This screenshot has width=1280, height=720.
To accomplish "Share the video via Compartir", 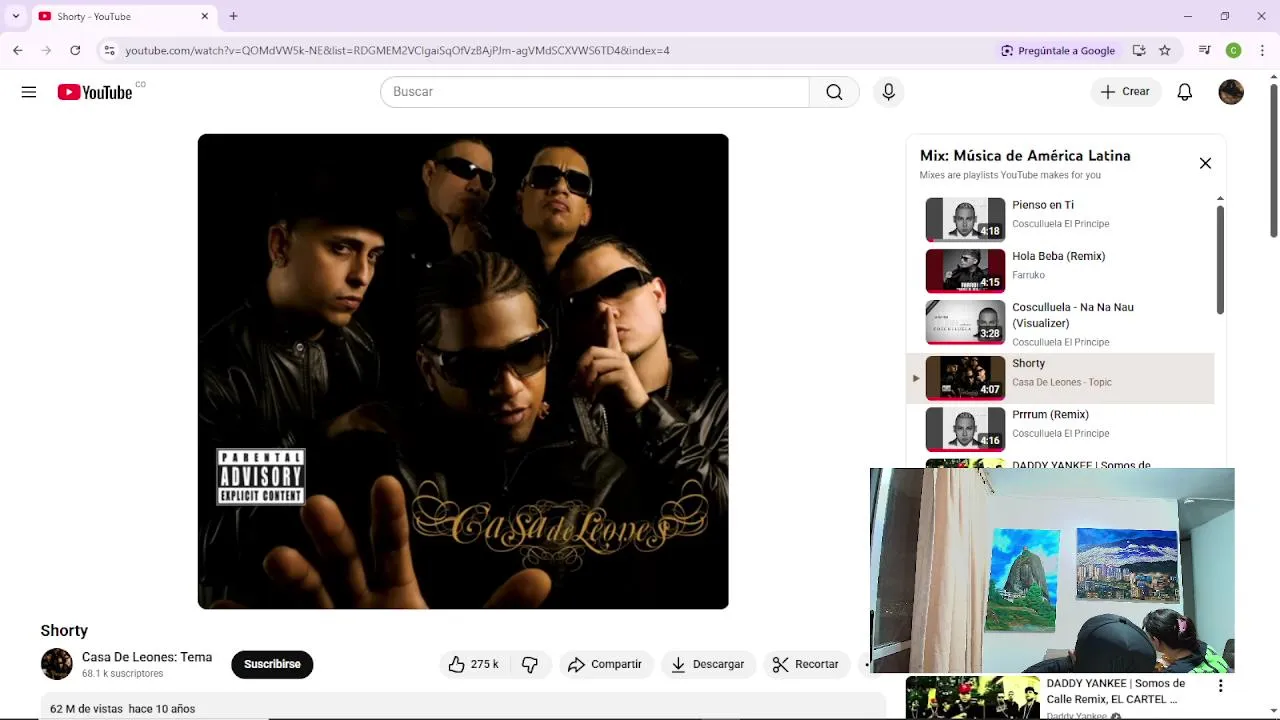I will pyautogui.click(x=605, y=664).
